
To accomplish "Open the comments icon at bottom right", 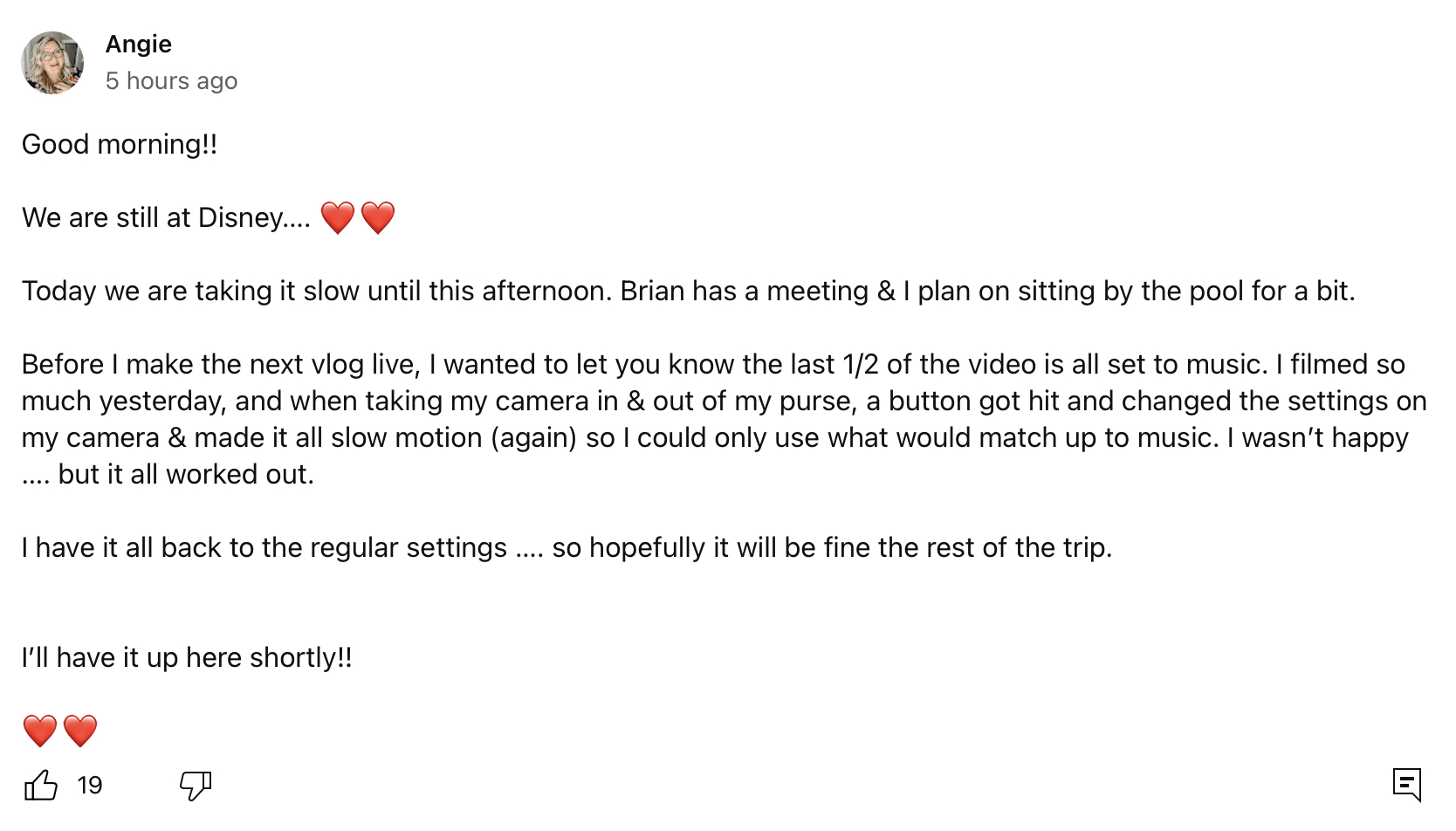I will point(1406,784).
